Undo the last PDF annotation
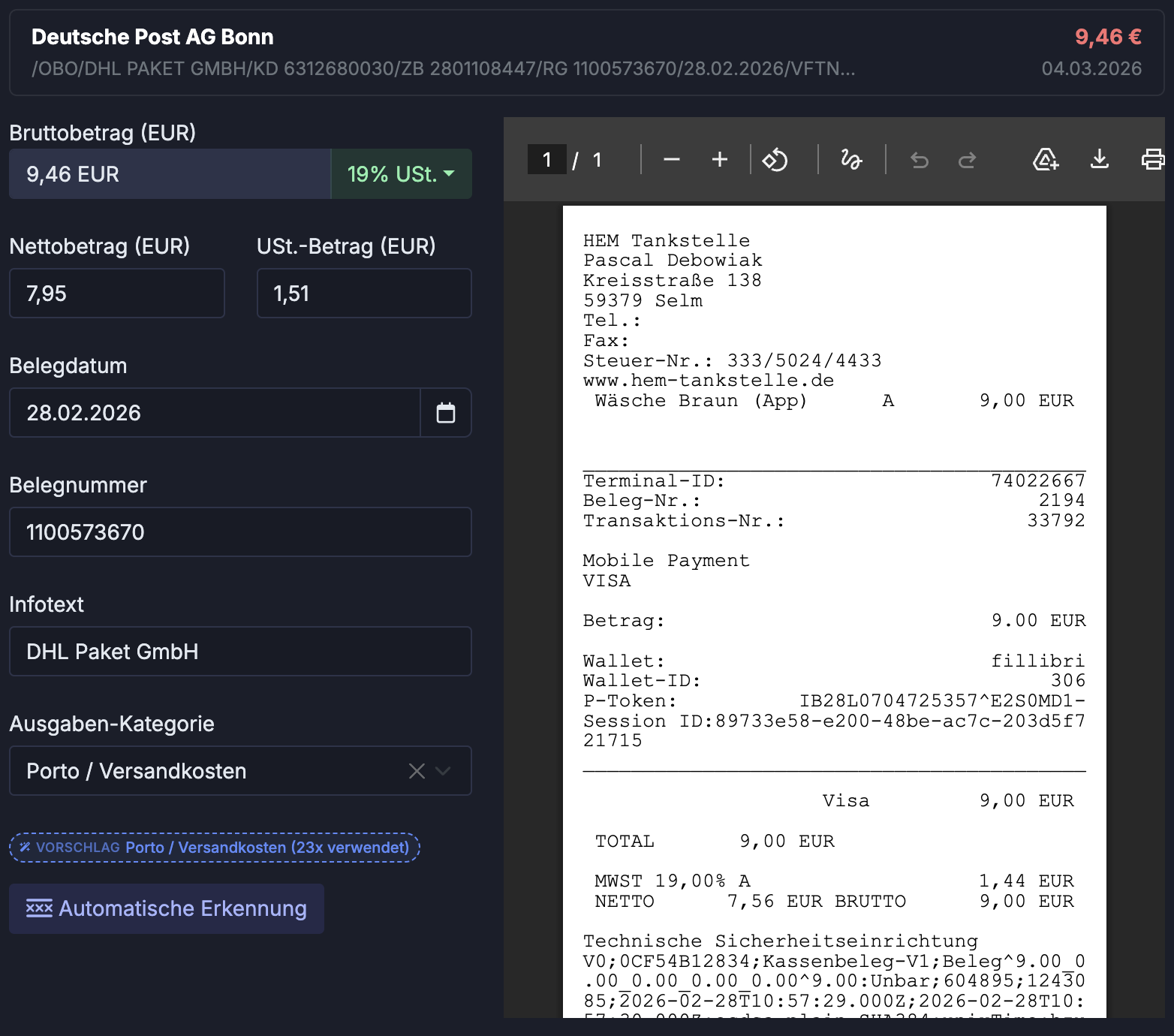The width and height of the screenshot is (1174, 1036). (920, 160)
